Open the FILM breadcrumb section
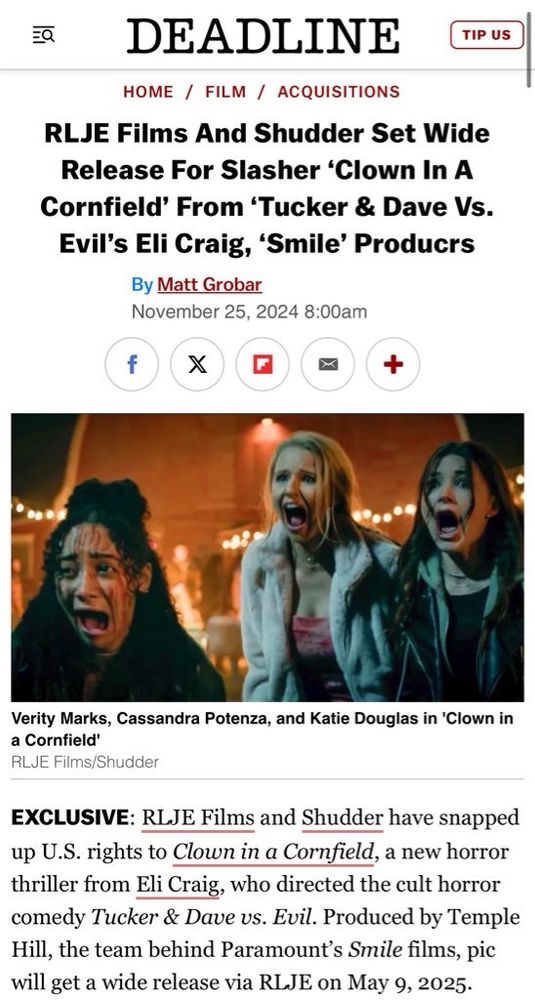 (225, 92)
